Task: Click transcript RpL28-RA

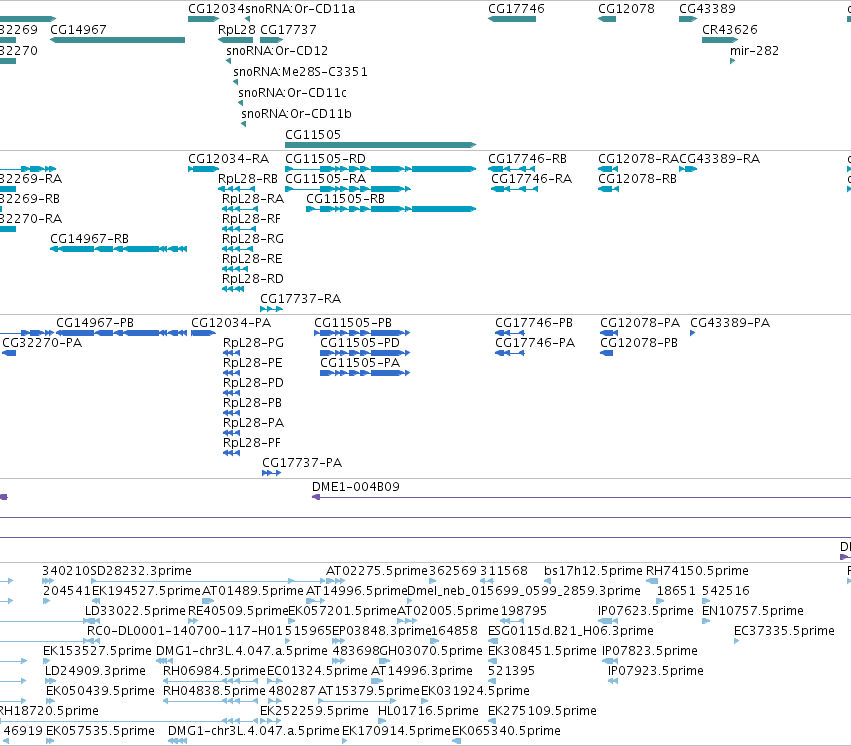Action: (253, 199)
